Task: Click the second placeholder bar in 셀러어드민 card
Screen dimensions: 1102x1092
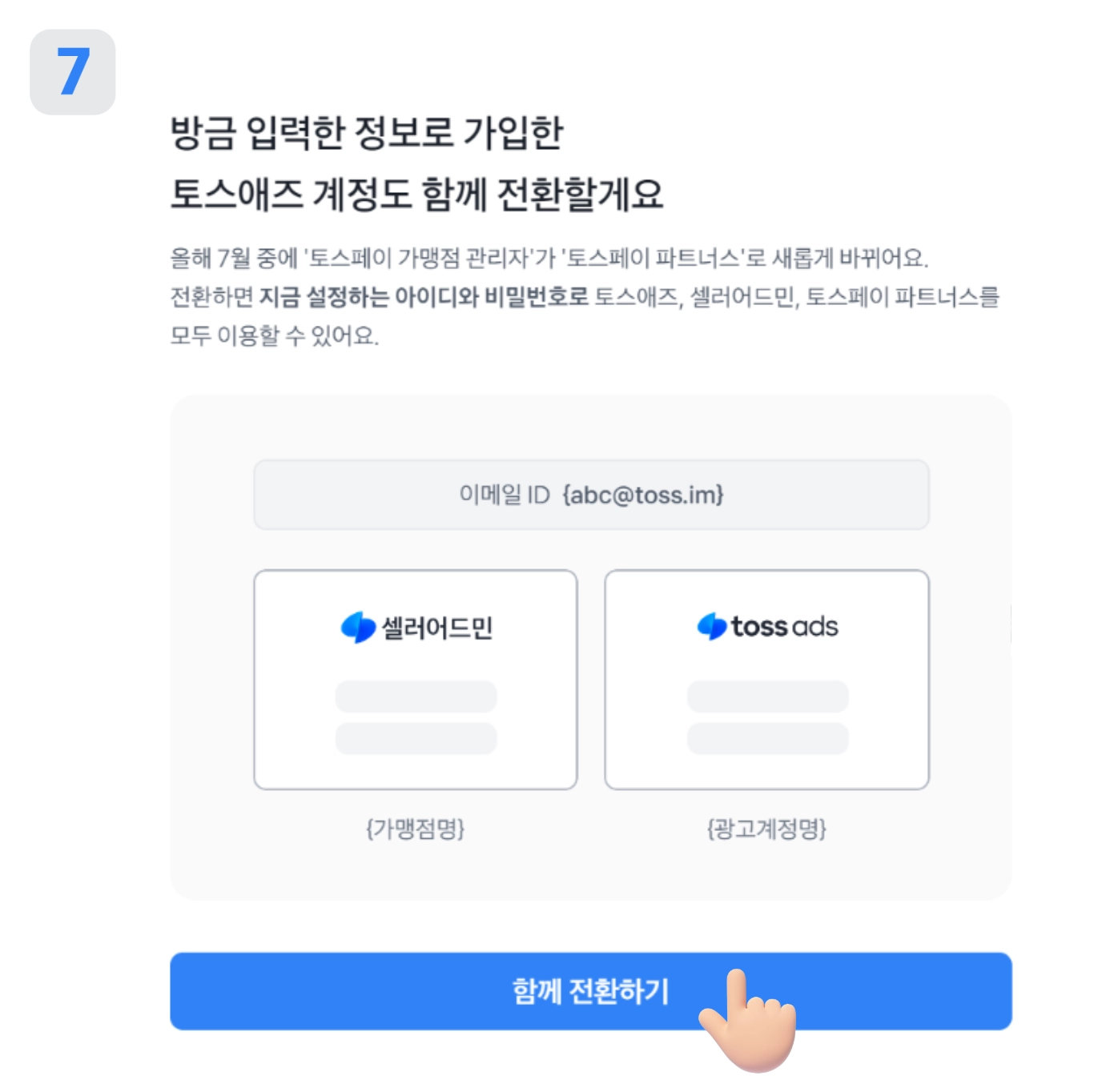Action: (416, 738)
